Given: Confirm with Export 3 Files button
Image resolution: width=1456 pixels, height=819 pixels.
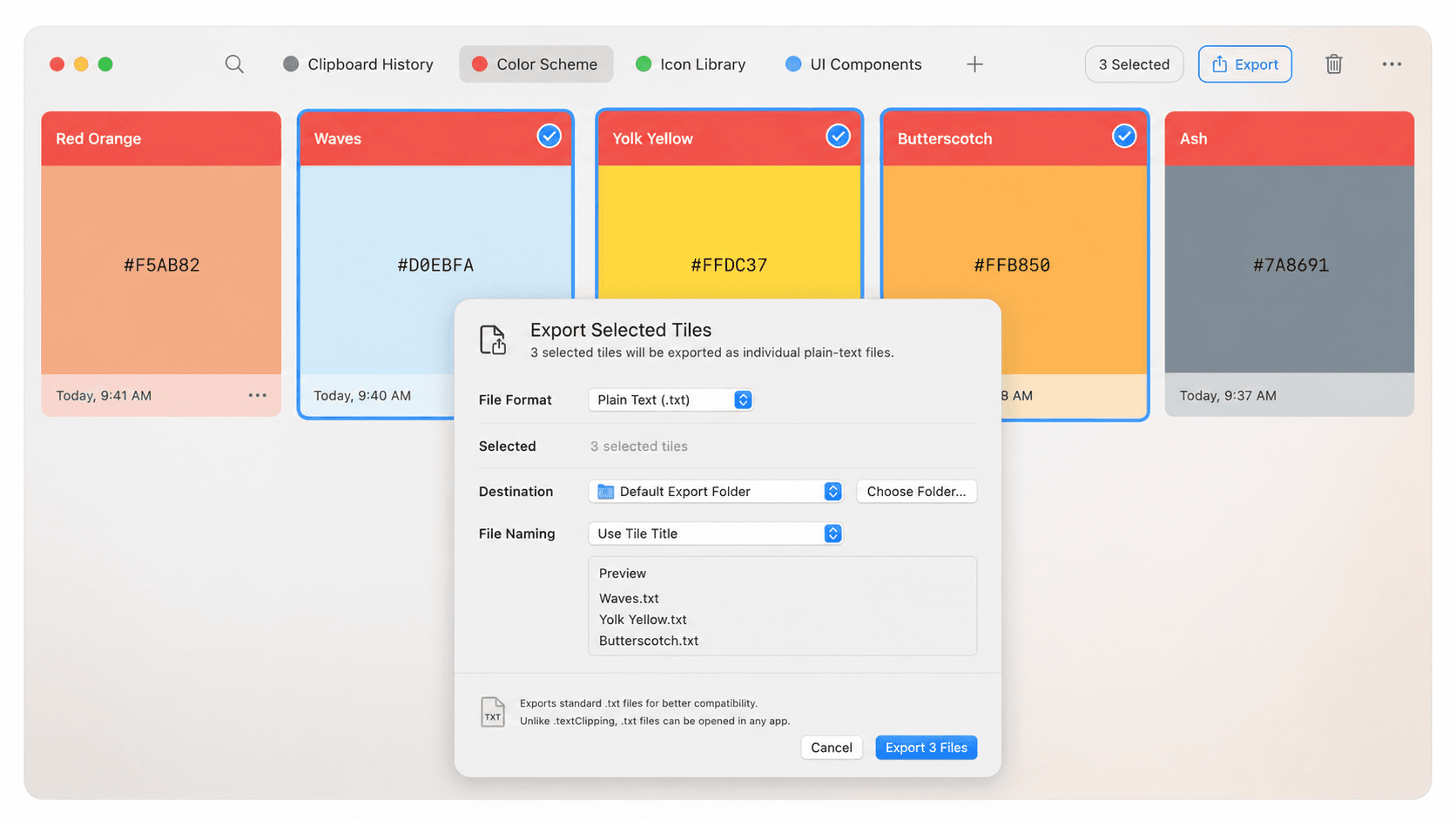Looking at the screenshot, I should pos(927,748).
